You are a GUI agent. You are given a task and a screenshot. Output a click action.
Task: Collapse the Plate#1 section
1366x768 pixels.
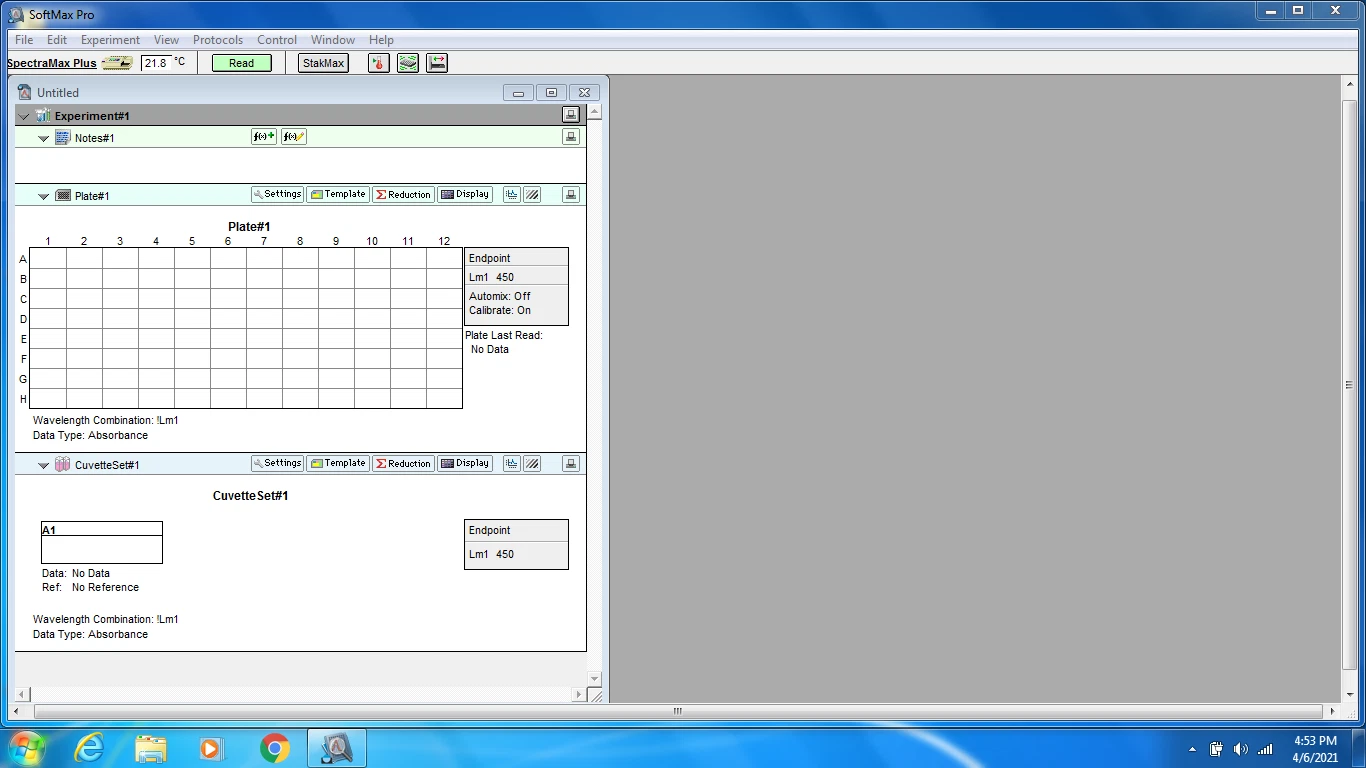pyautogui.click(x=43, y=196)
